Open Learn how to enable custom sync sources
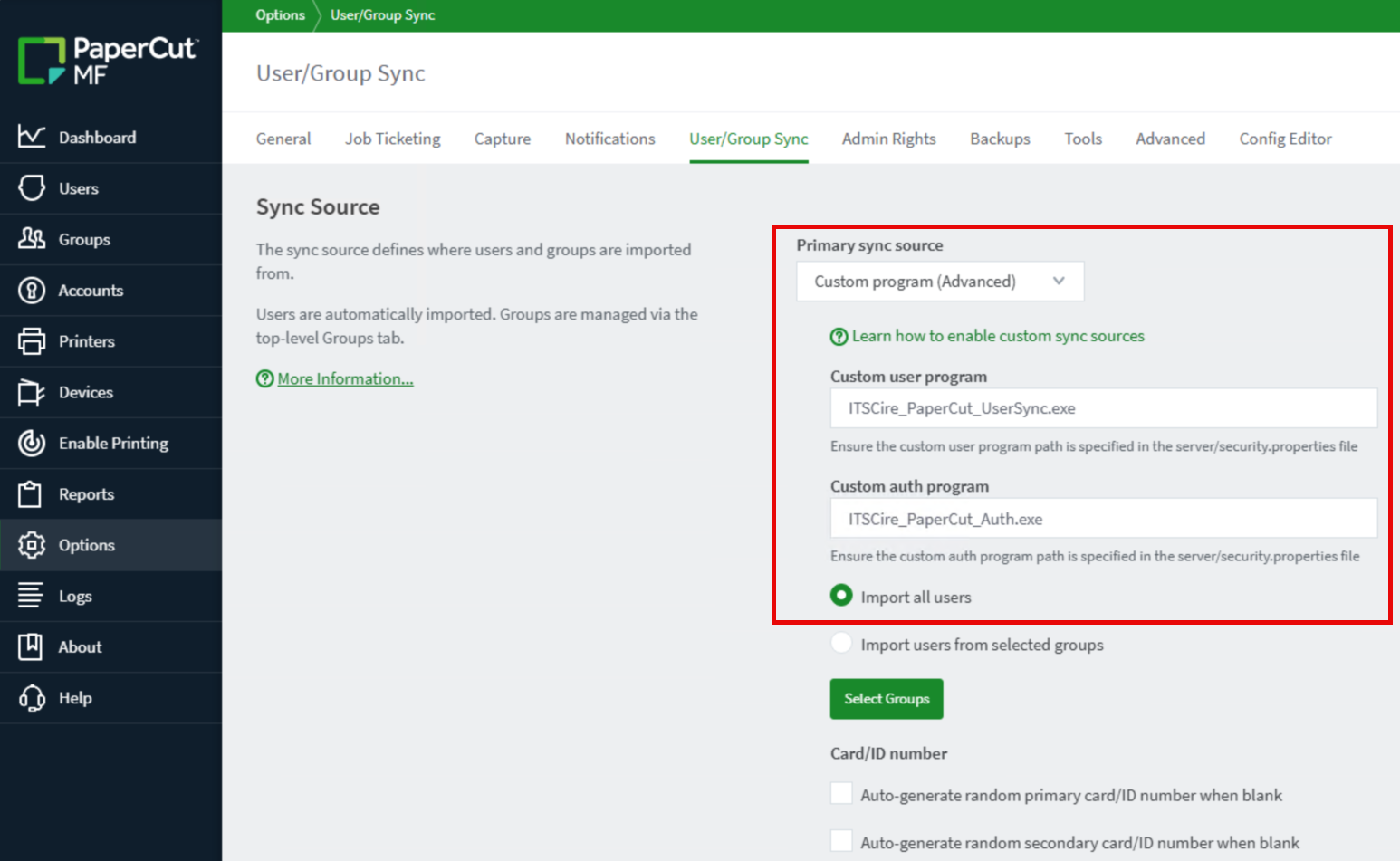Image resolution: width=1400 pixels, height=861 pixels. pos(998,336)
